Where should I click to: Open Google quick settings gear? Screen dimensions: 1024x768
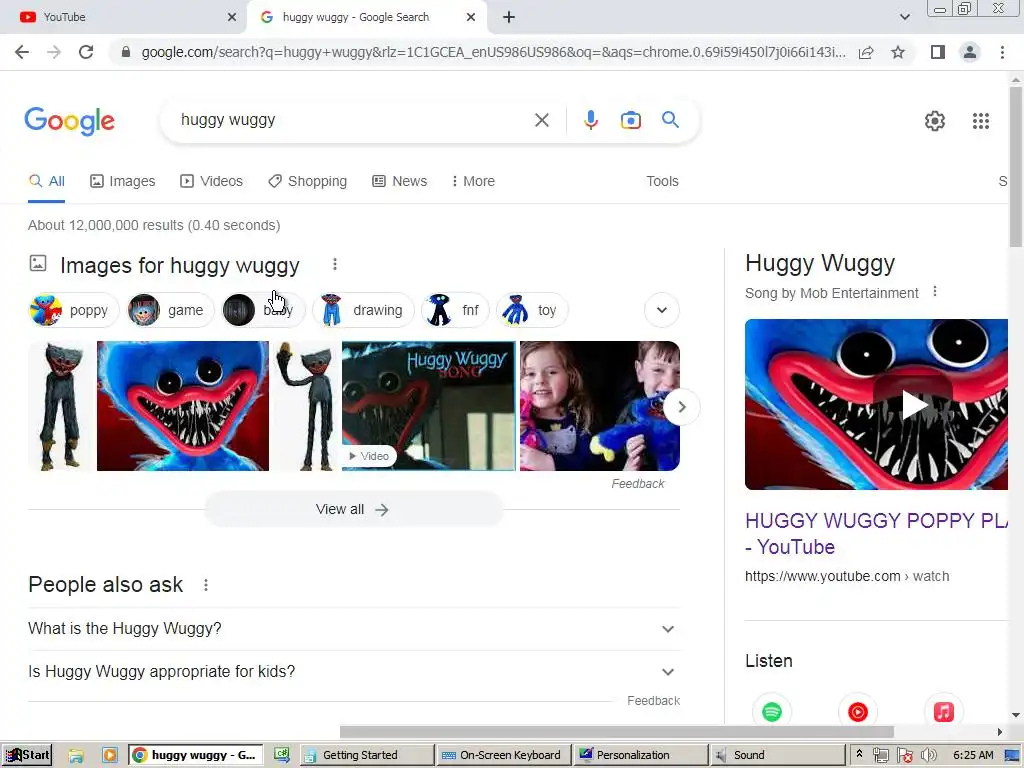point(935,121)
